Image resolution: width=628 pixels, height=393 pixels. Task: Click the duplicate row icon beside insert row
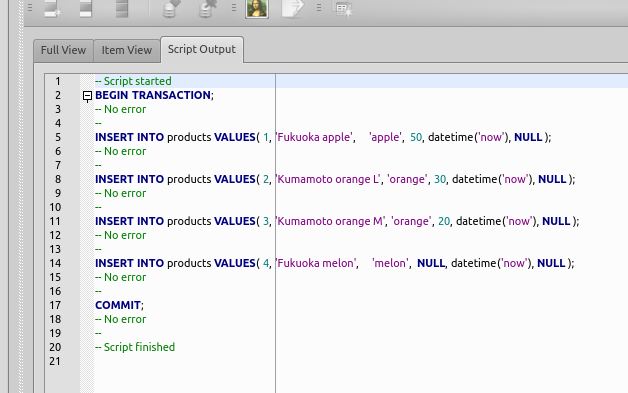86,8
